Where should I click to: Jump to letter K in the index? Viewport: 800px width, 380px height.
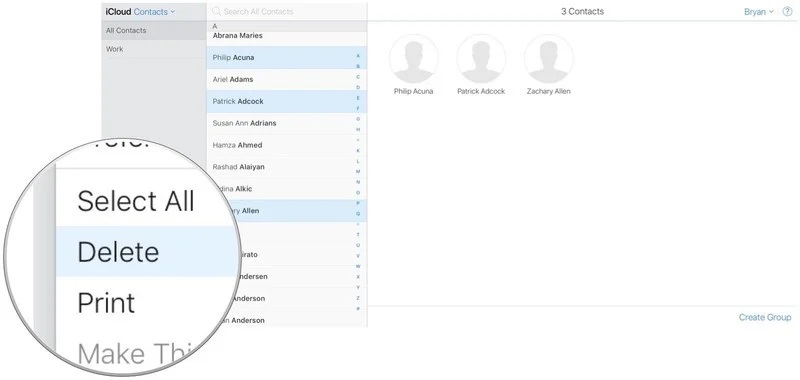358,150
